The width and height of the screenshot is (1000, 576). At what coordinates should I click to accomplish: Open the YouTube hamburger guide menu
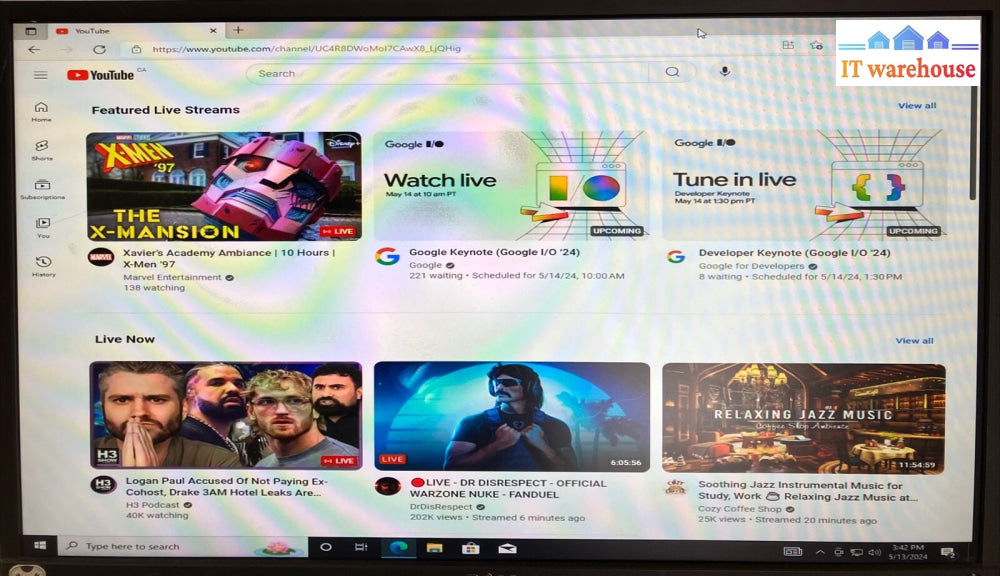[x=40, y=75]
